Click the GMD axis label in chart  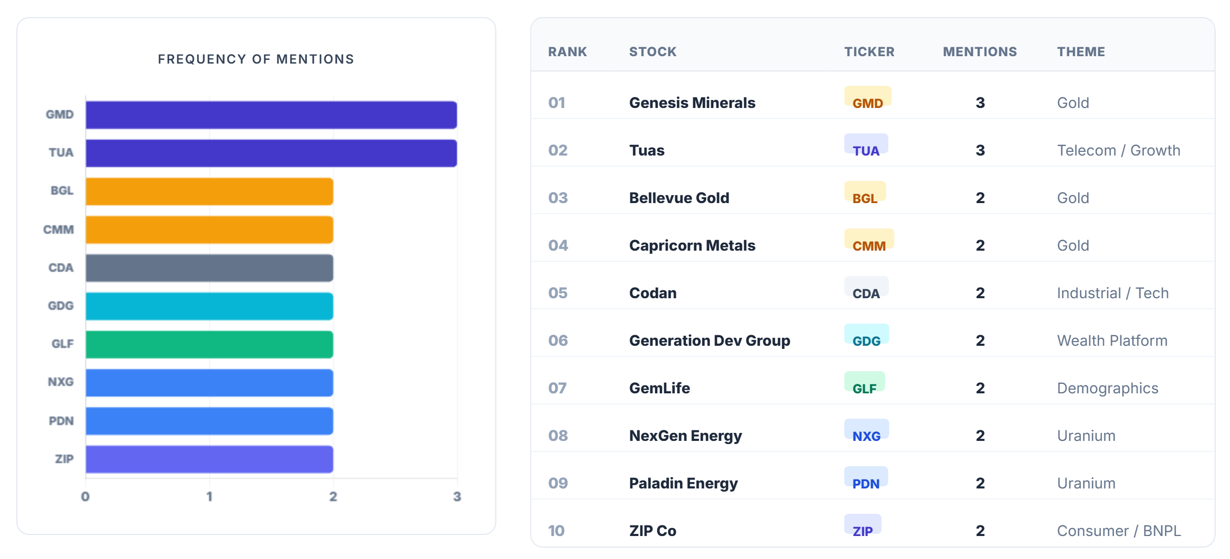pyautogui.click(x=60, y=115)
